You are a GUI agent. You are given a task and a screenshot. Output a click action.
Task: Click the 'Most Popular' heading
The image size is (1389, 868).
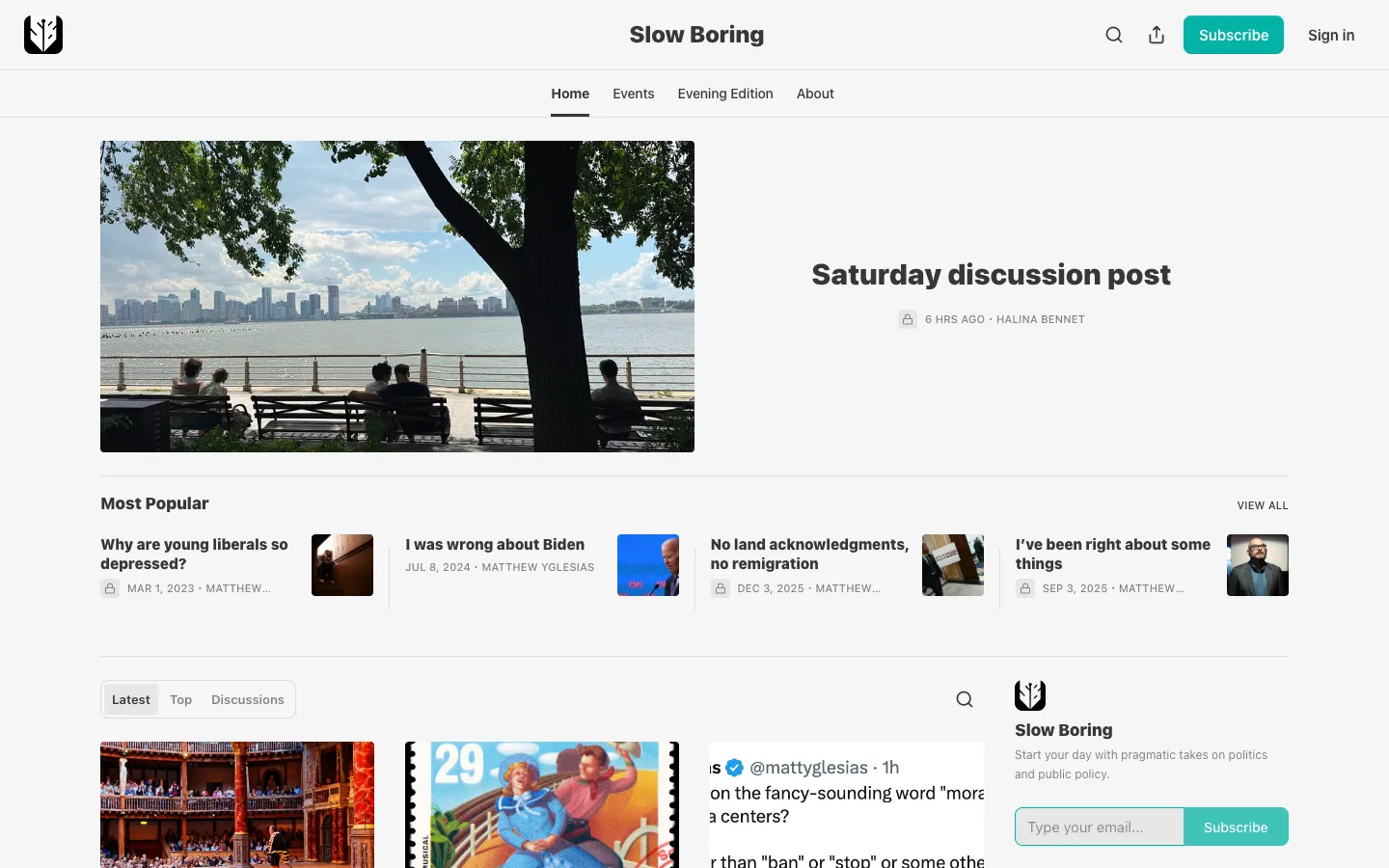pos(154,503)
